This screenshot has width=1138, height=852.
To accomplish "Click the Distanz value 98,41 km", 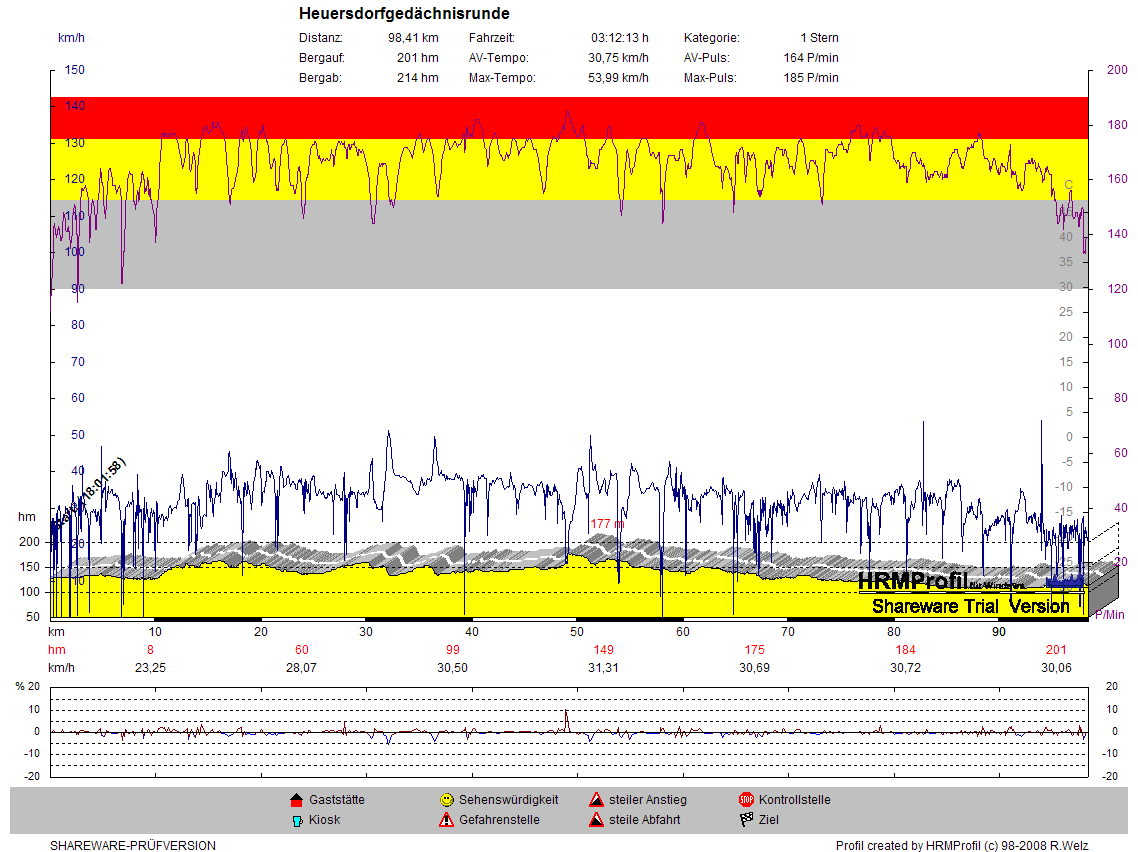I will 413,38.
